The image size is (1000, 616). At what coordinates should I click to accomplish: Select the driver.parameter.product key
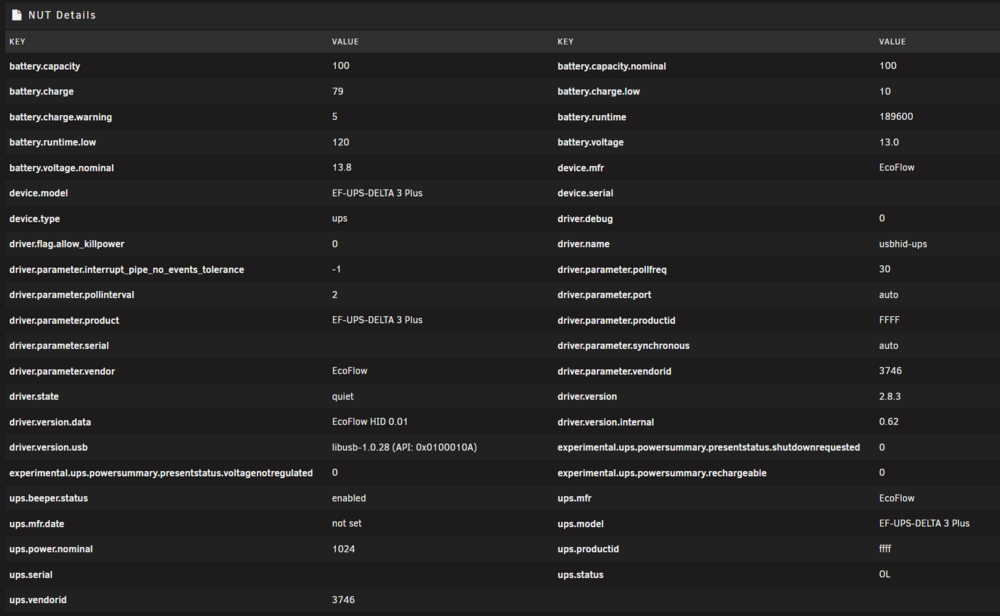click(x=64, y=321)
